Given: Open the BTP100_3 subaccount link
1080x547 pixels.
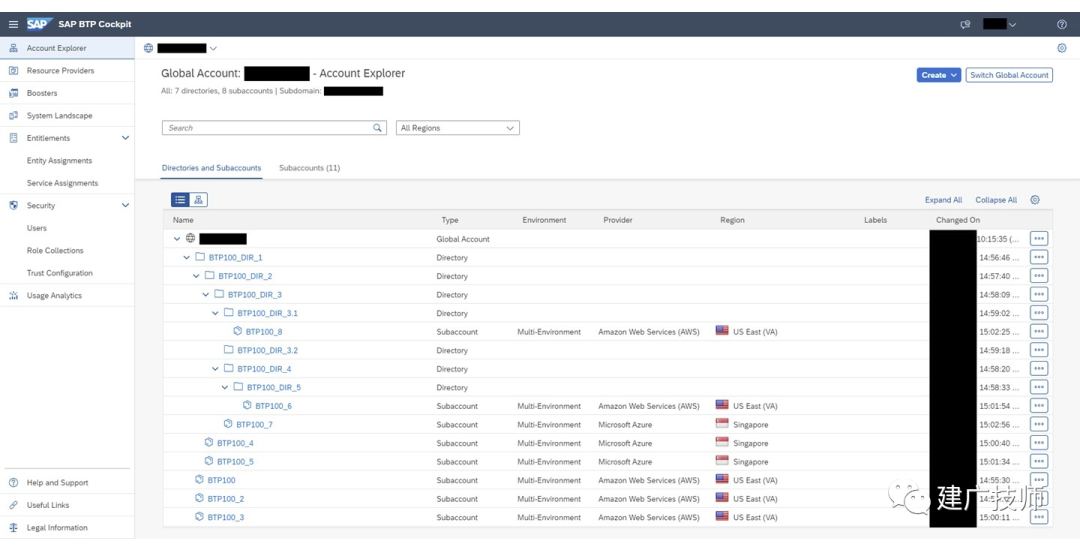Looking at the screenshot, I should tap(226, 517).
